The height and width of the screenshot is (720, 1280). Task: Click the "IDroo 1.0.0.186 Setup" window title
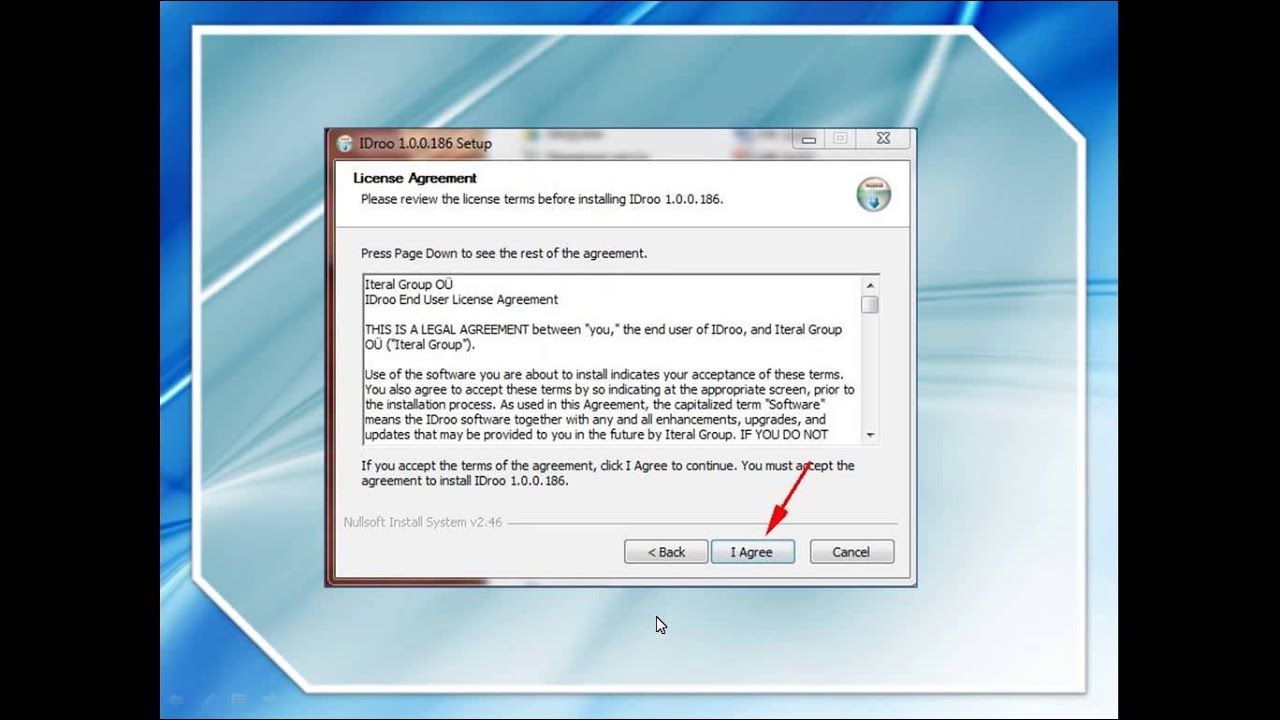click(425, 143)
